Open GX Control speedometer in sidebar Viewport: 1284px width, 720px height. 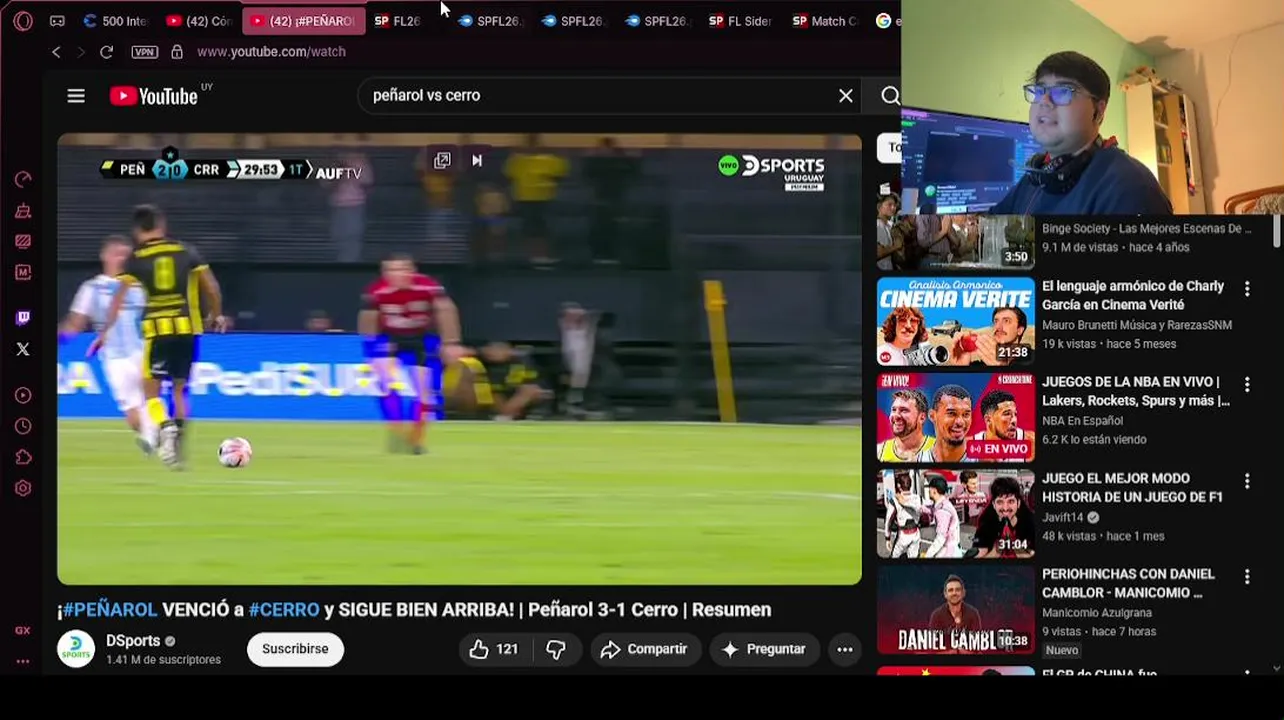[23, 179]
